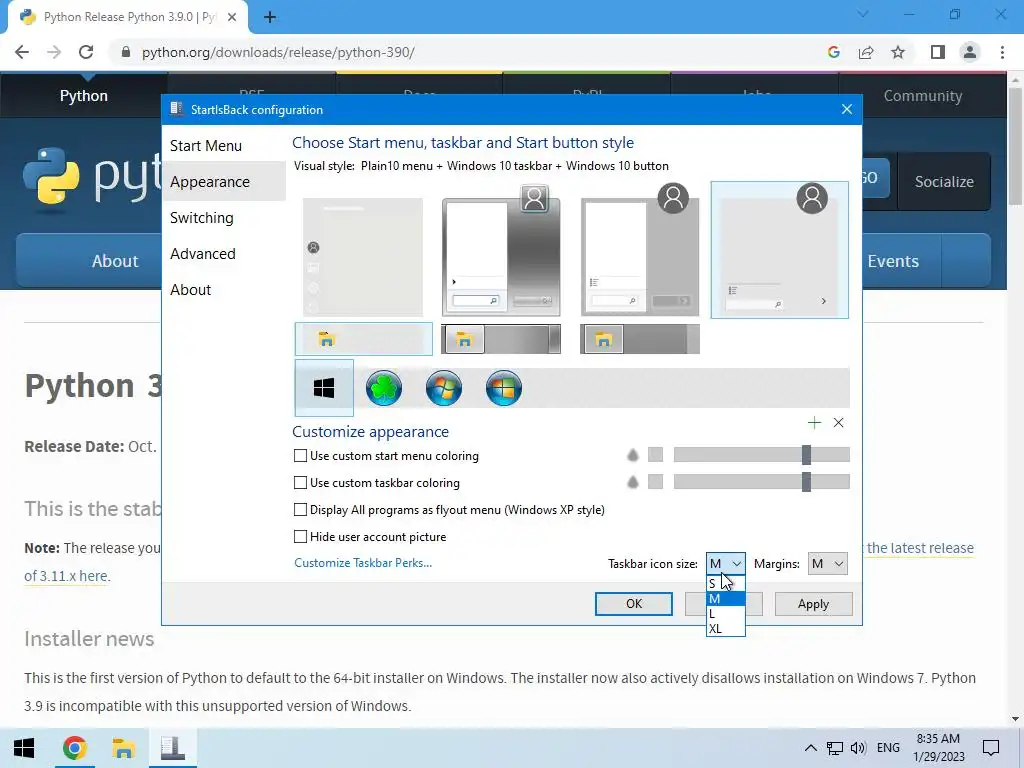
Task: Open the Socialize button on python.org
Action: [x=944, y=182]
